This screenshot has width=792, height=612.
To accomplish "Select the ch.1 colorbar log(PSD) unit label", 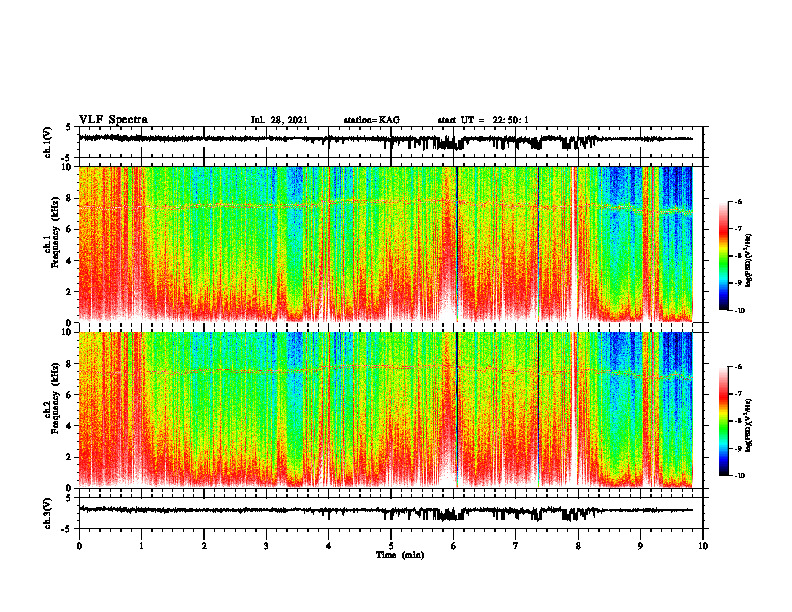I will [749, 260].
